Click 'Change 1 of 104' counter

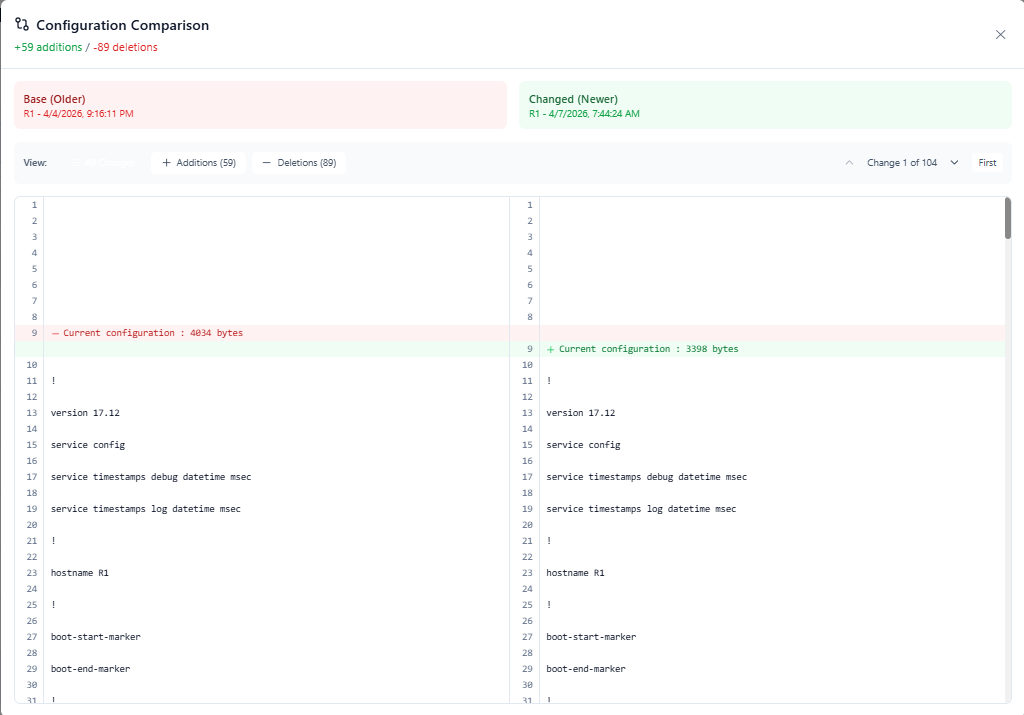click(902, 163)
